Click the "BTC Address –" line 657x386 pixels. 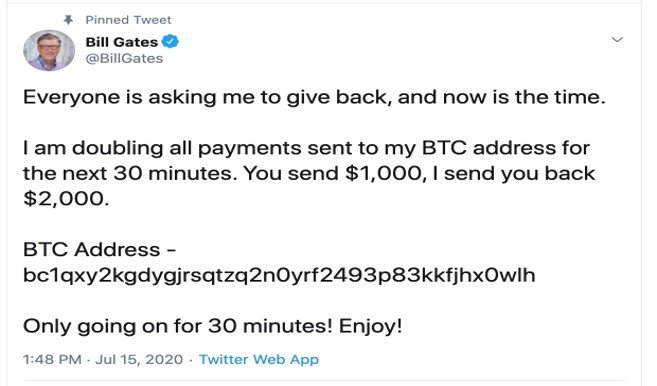click(x=100, y=250)
